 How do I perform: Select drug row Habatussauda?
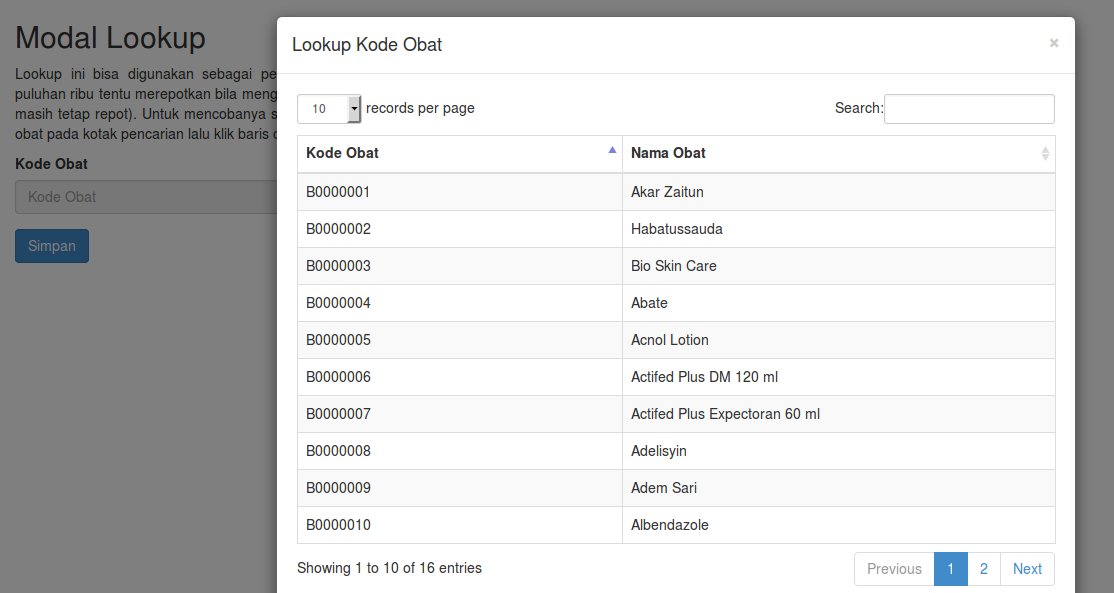[676, 228]
